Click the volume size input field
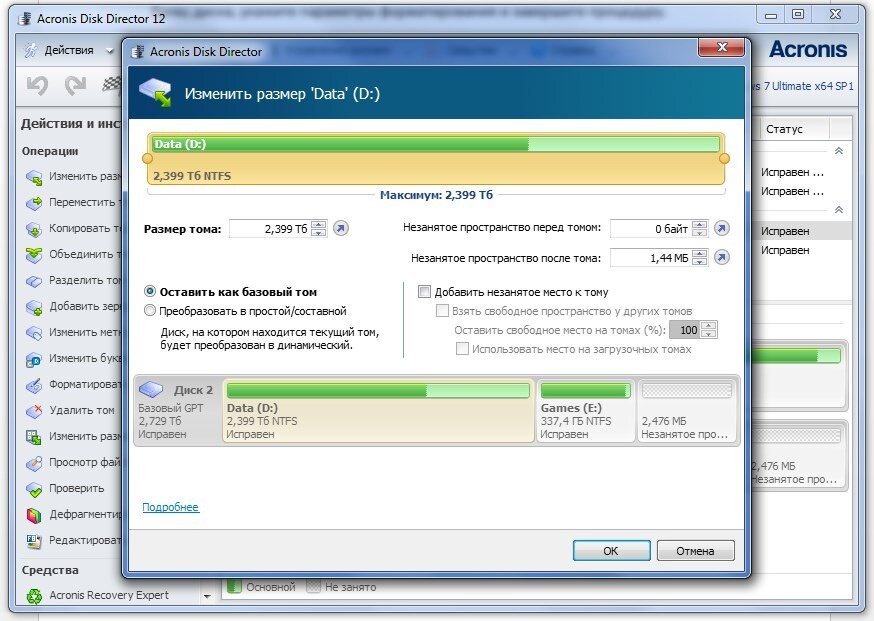Screen dimensions: 874x621 [270, 229]
